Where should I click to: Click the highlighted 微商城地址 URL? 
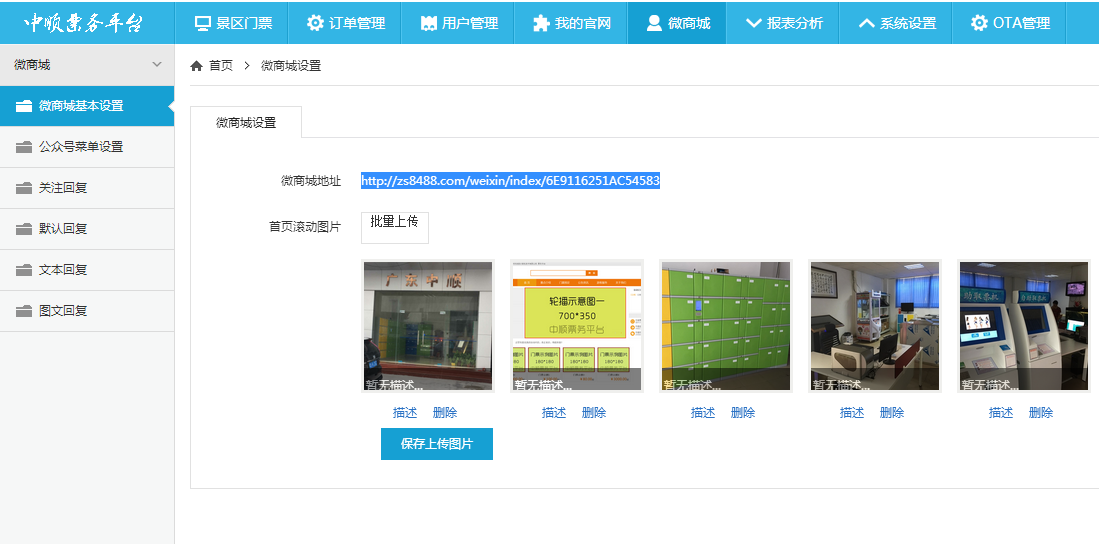pyautogui.click(x=510, y=181)
